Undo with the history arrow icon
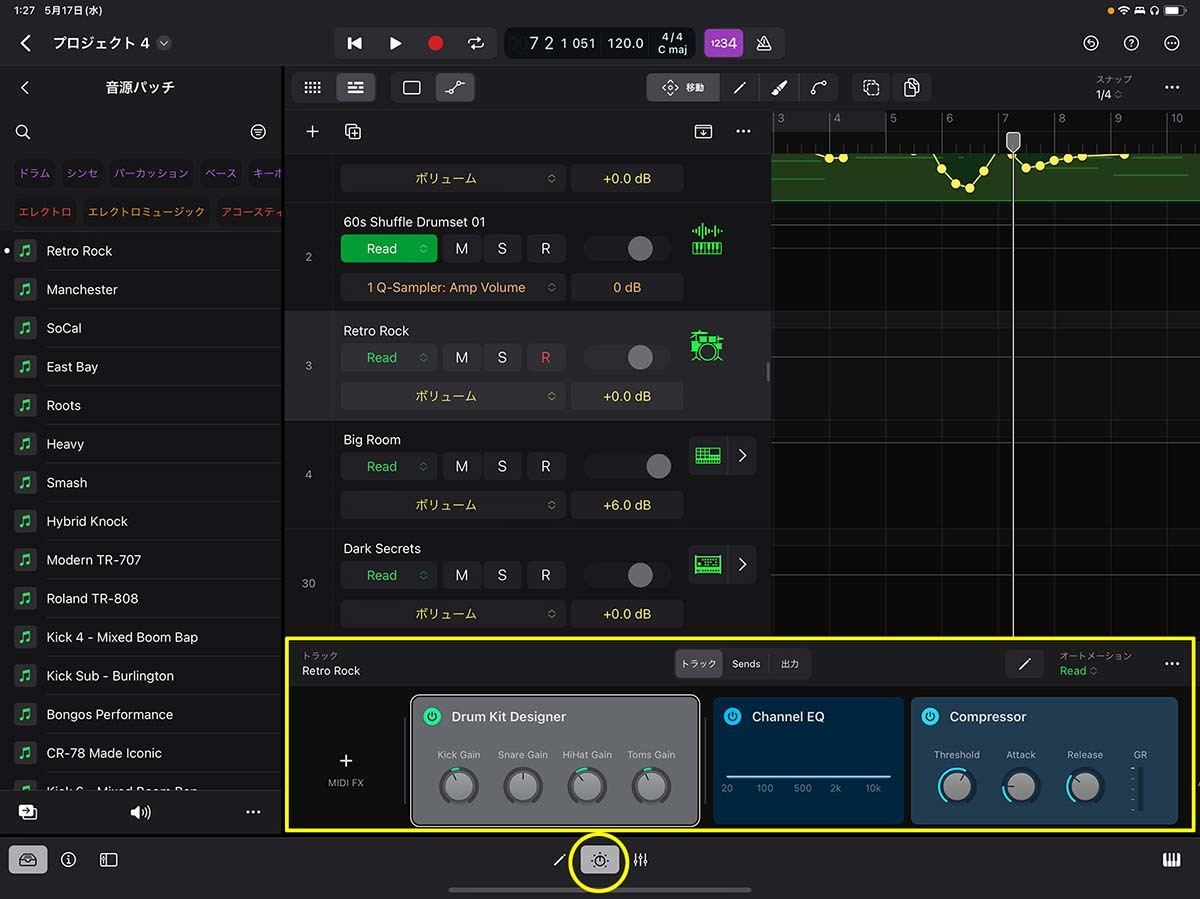The image size is (1200, 899). pos(1091,43)
